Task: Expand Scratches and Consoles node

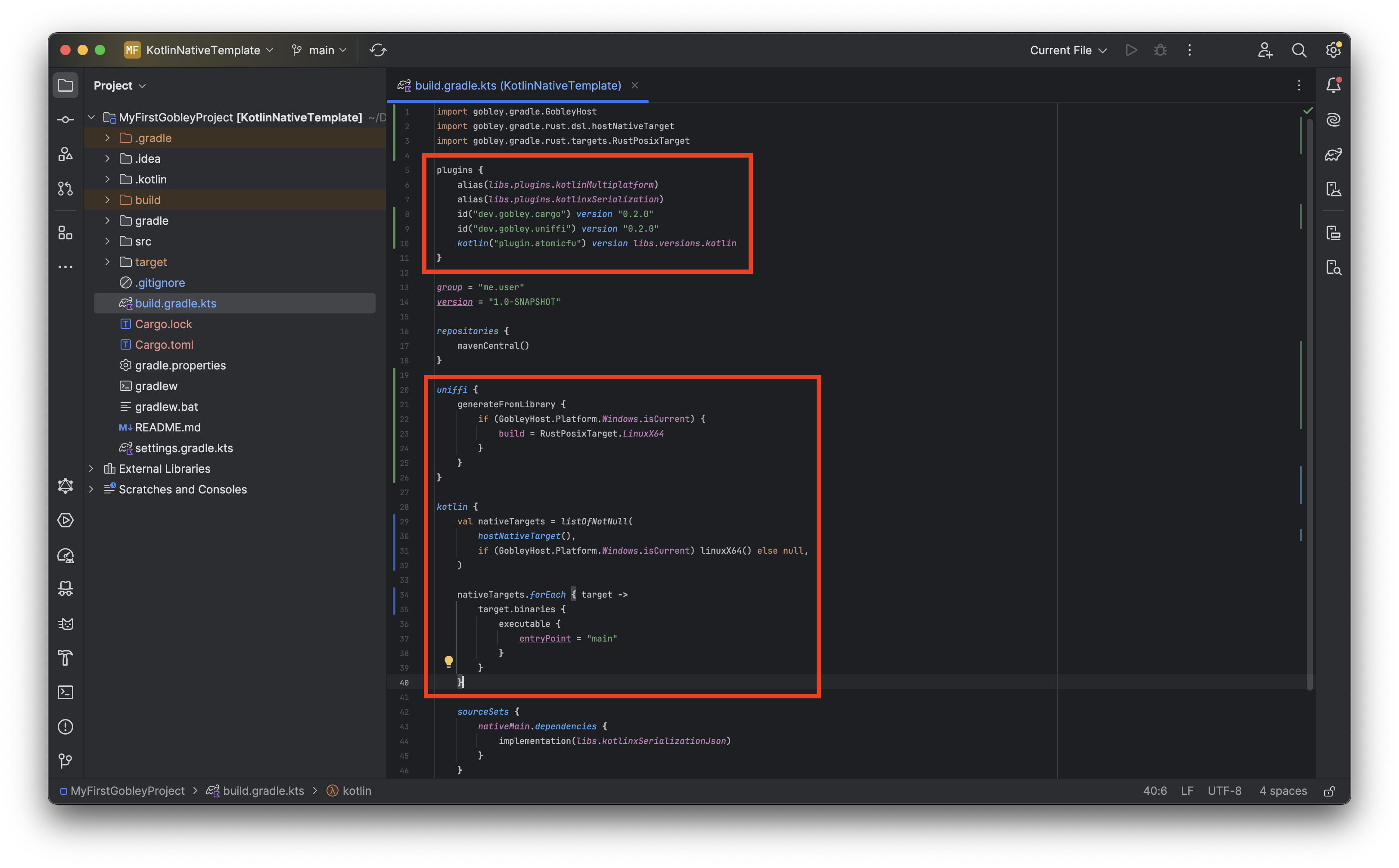Action: coord(91,489)
